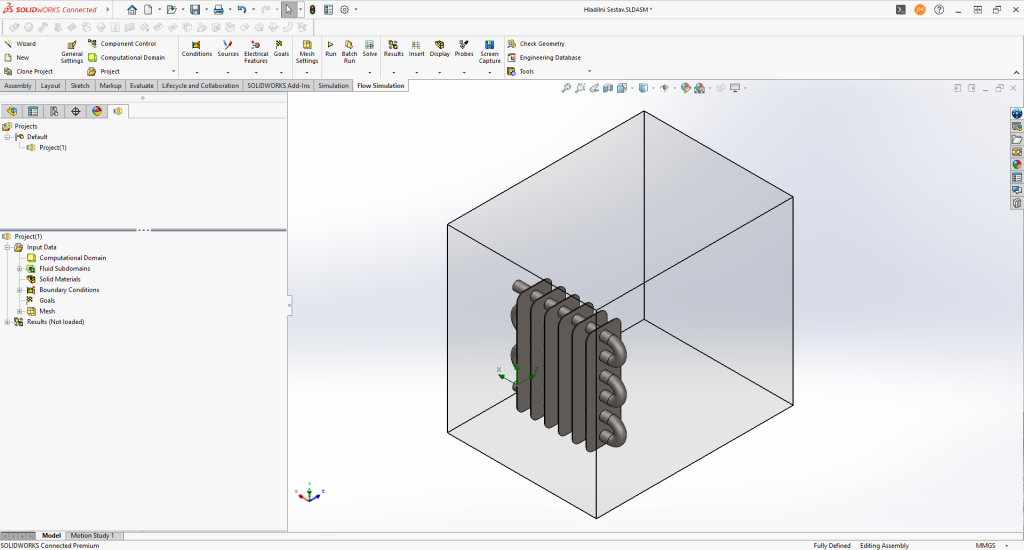Click the Conditions ribbon icon
This screenshot has width=1024, height=550.
197,49
